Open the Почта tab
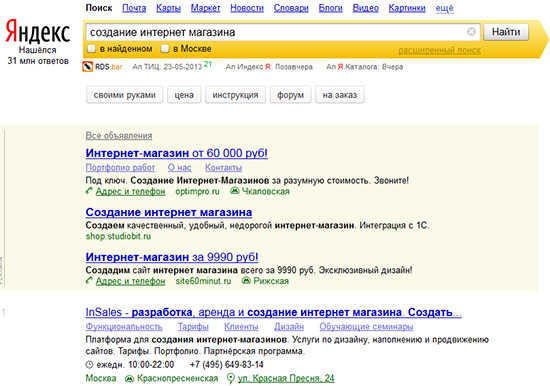This screenshot has height=386, width=550. point(134,8)
